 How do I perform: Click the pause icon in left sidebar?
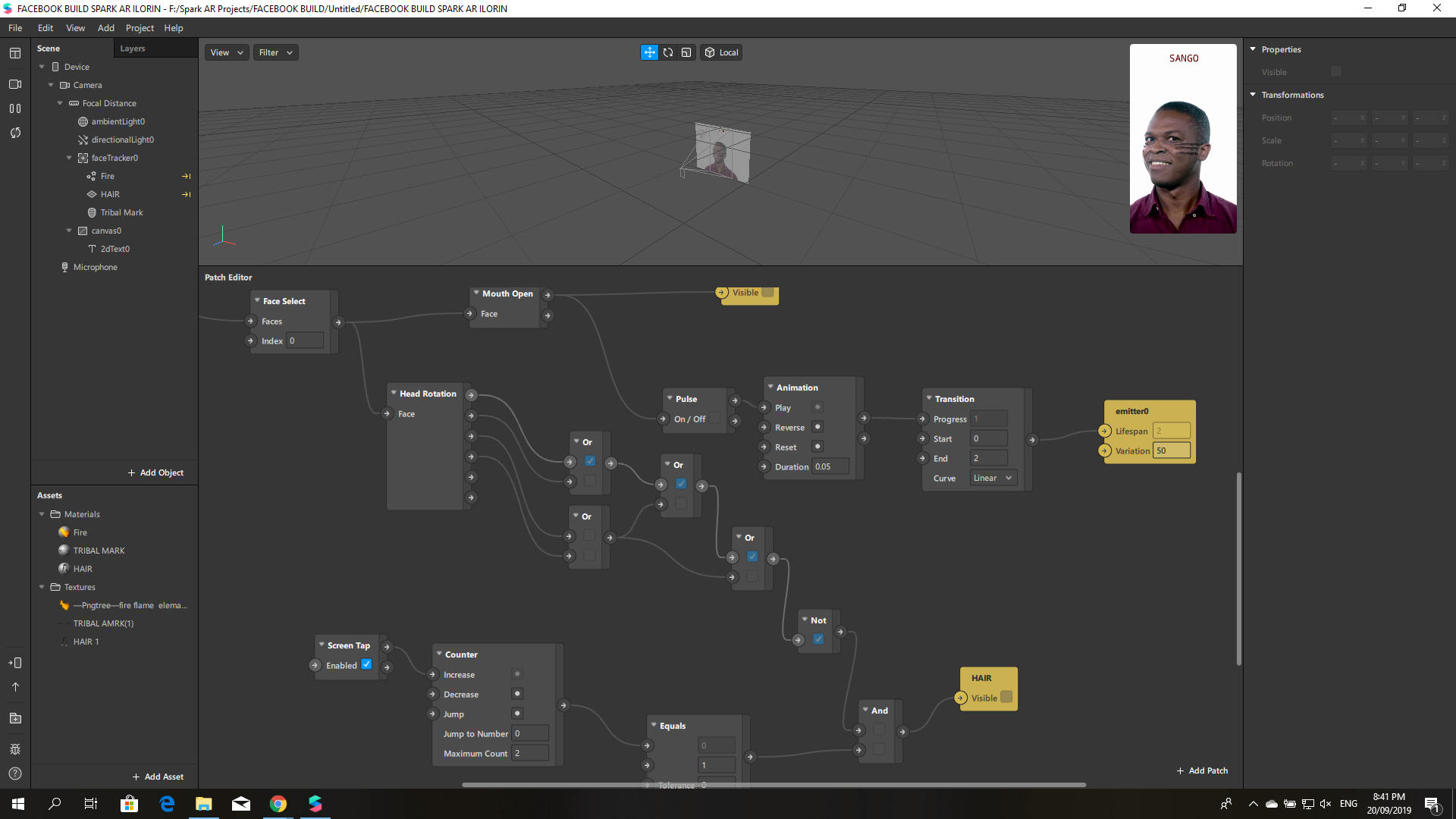coord(15,108)
